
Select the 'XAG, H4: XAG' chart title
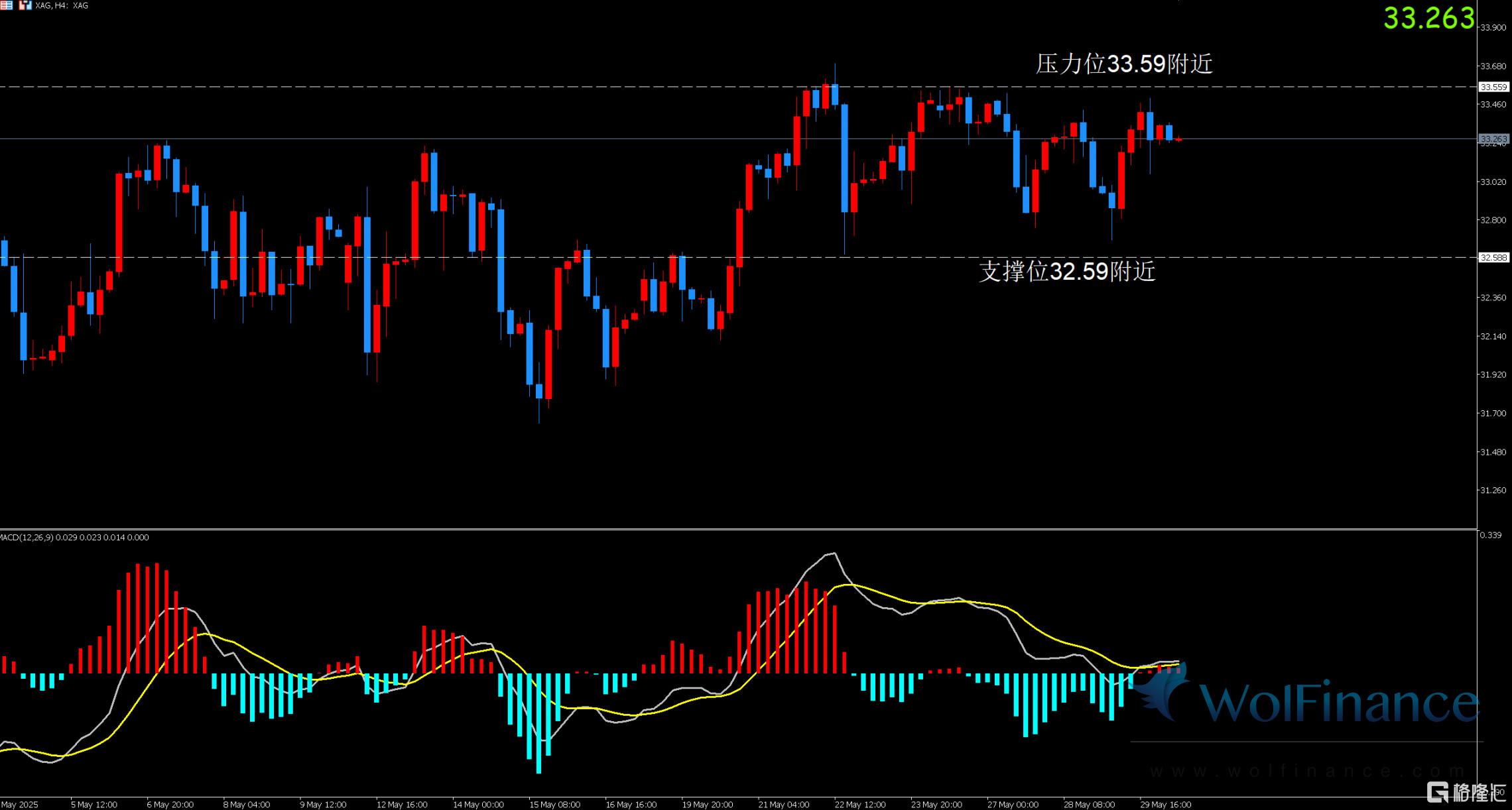pyautogui.click(x=62, y=5)
